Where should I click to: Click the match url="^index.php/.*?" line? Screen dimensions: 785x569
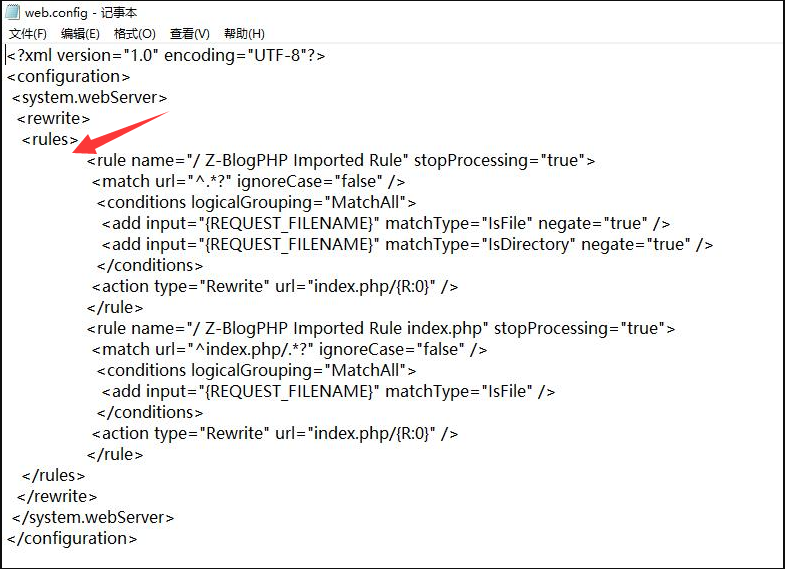(x=289, y=349)
